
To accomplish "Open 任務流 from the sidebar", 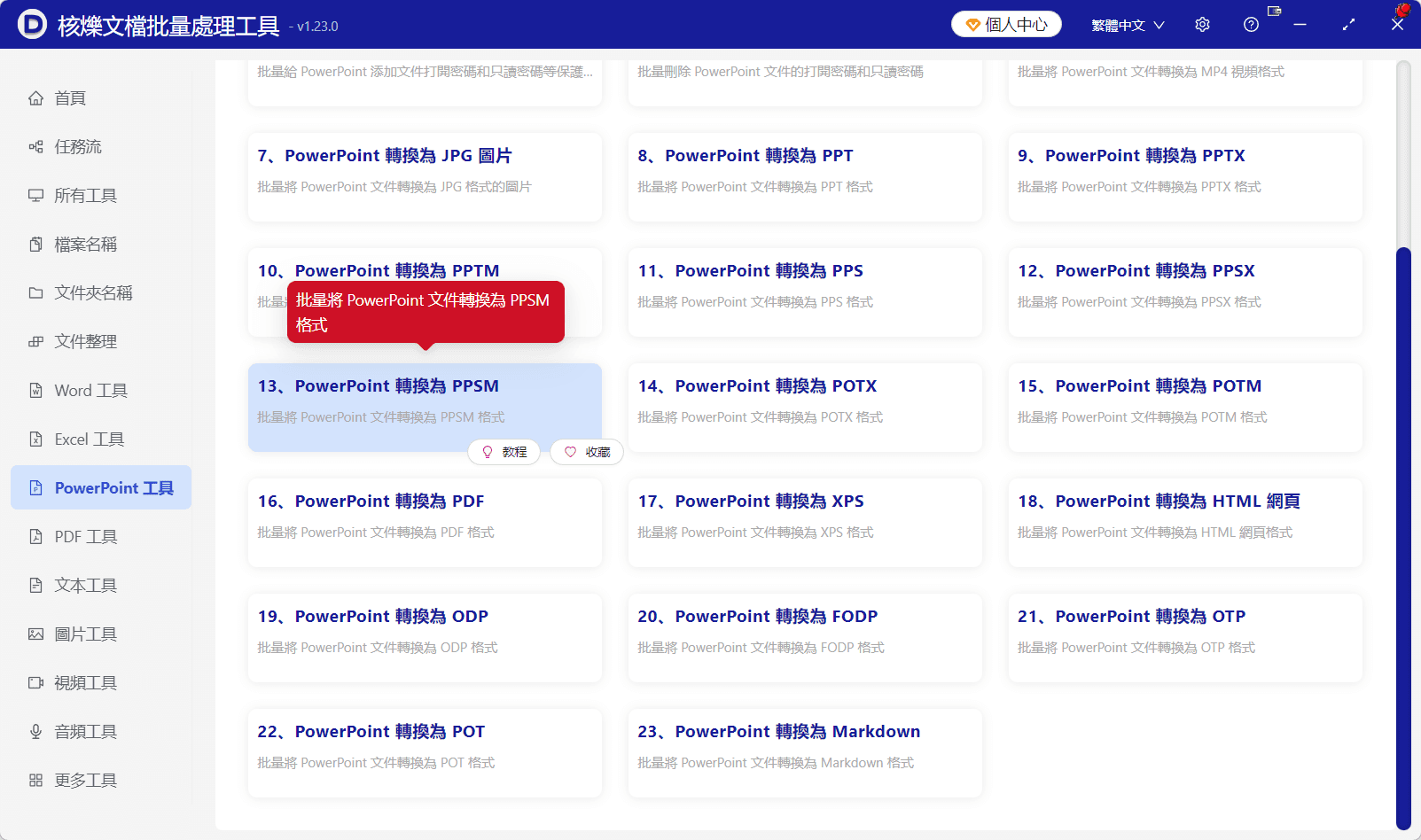I will pos(101,147).
